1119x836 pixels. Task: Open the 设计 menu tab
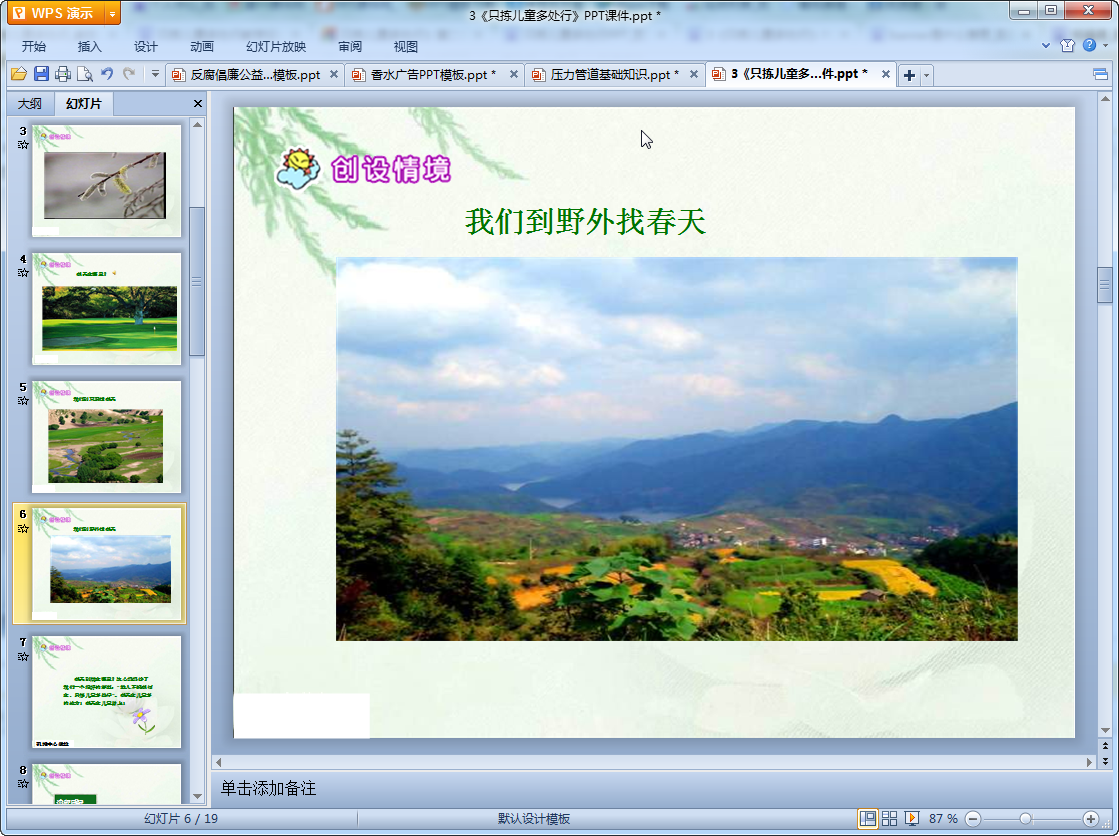click(146, 46)
